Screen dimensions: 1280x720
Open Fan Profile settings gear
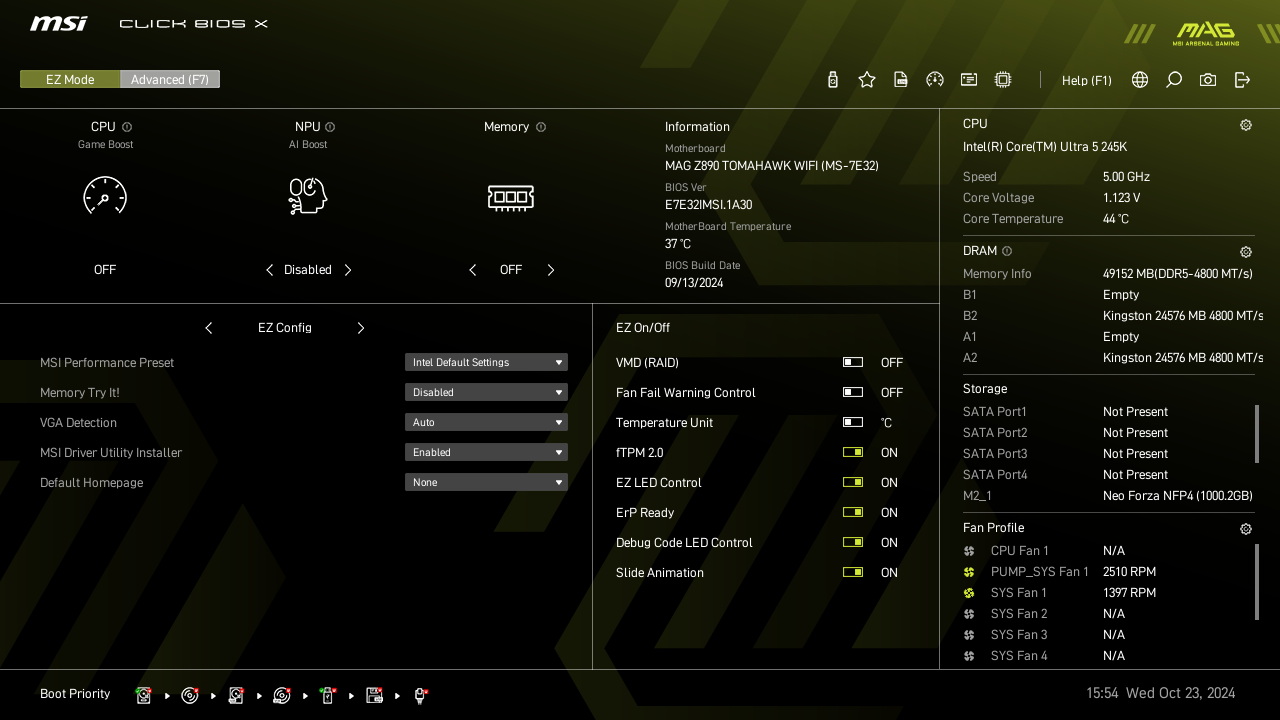tap(1246, 529)
